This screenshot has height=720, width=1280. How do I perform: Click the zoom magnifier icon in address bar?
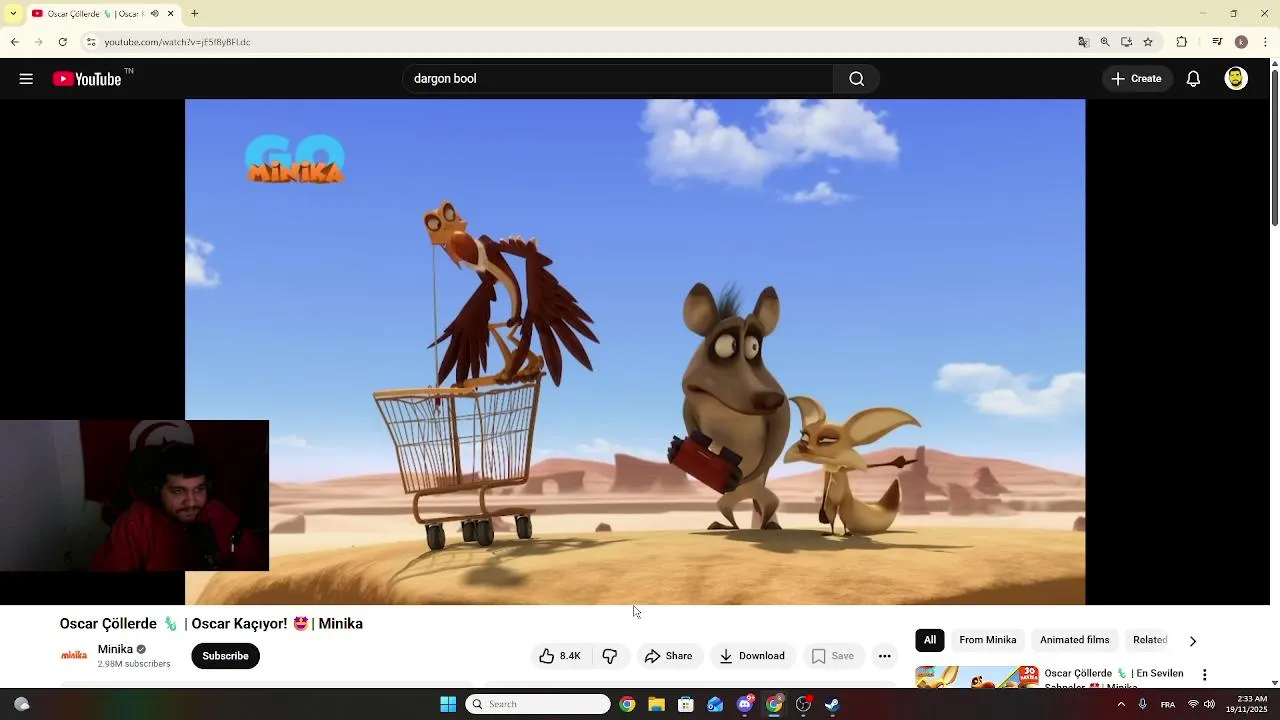[x=1105, y=42]
